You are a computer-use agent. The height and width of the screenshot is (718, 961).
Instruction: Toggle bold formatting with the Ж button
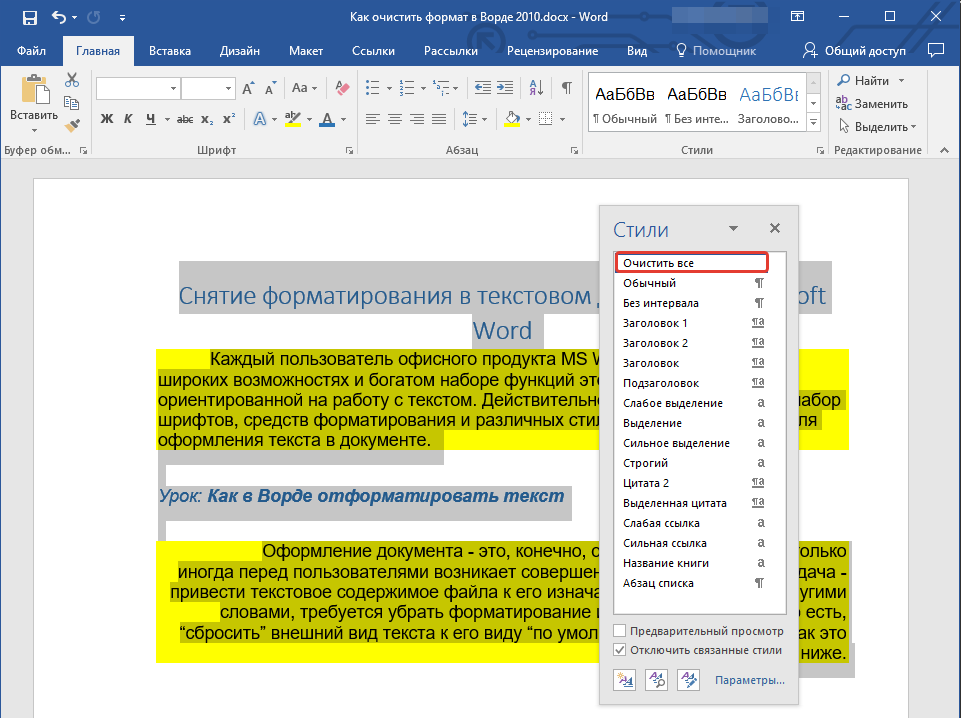(107, 119)
